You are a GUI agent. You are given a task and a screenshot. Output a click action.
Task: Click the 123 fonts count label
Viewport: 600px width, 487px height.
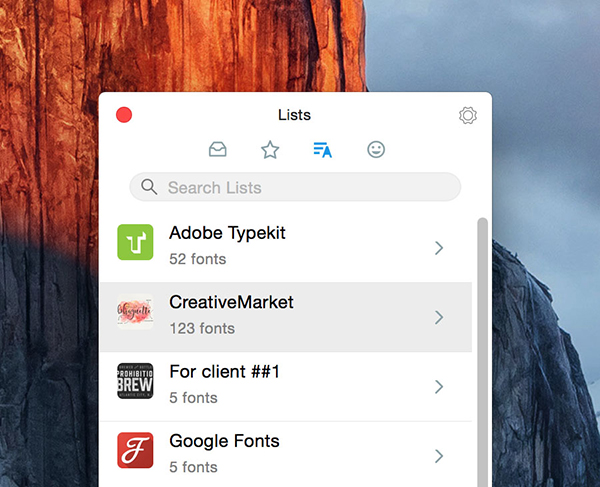click(202, 328)
